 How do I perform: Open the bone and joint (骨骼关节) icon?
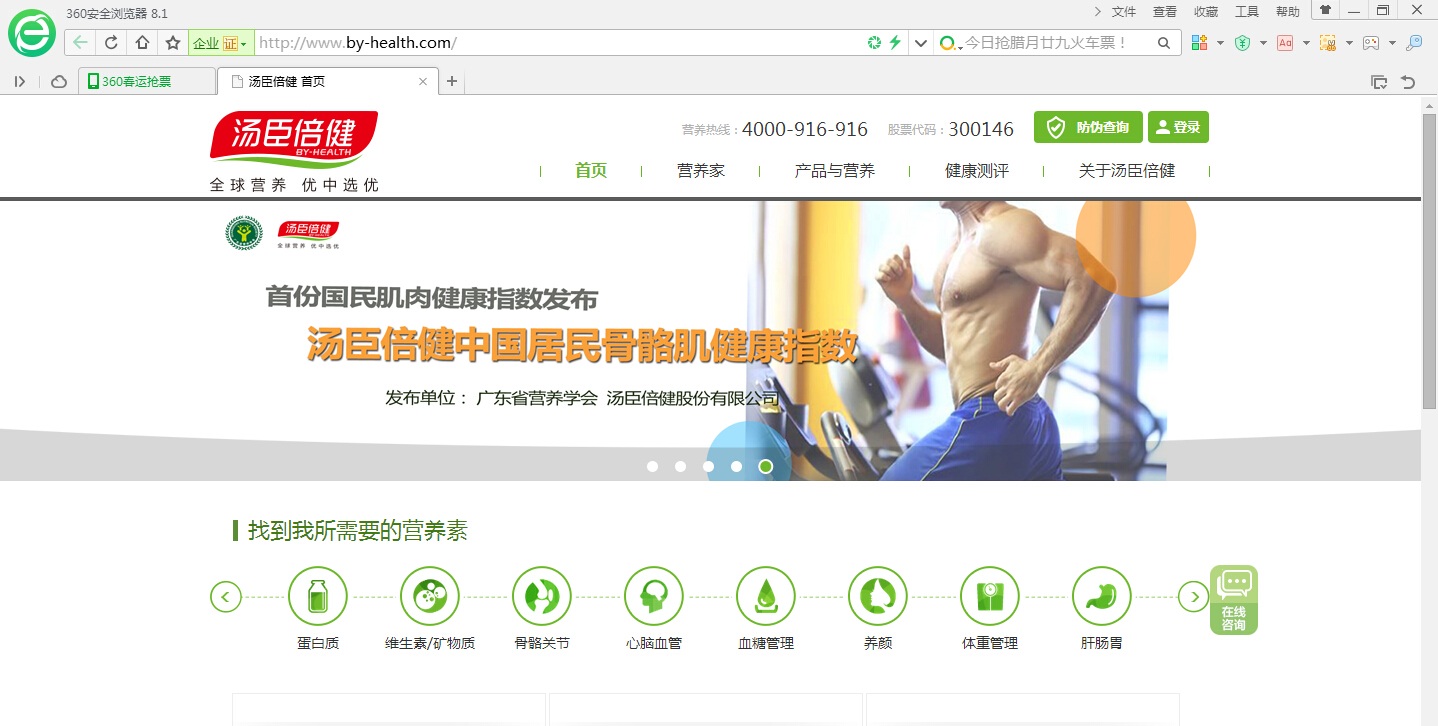click(x=542, y=597)
